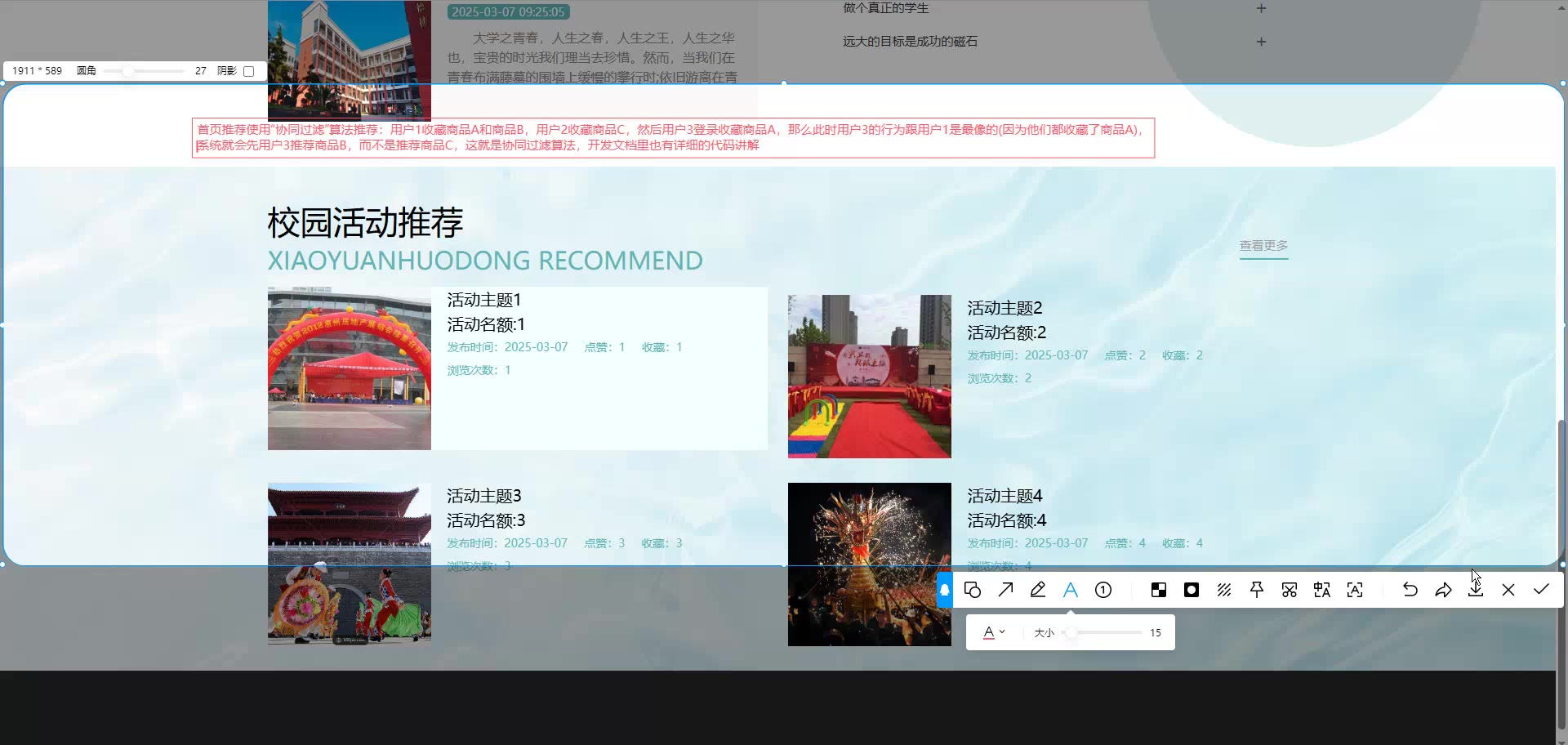Run OCR text recognition on capture

click(1355, 590)
